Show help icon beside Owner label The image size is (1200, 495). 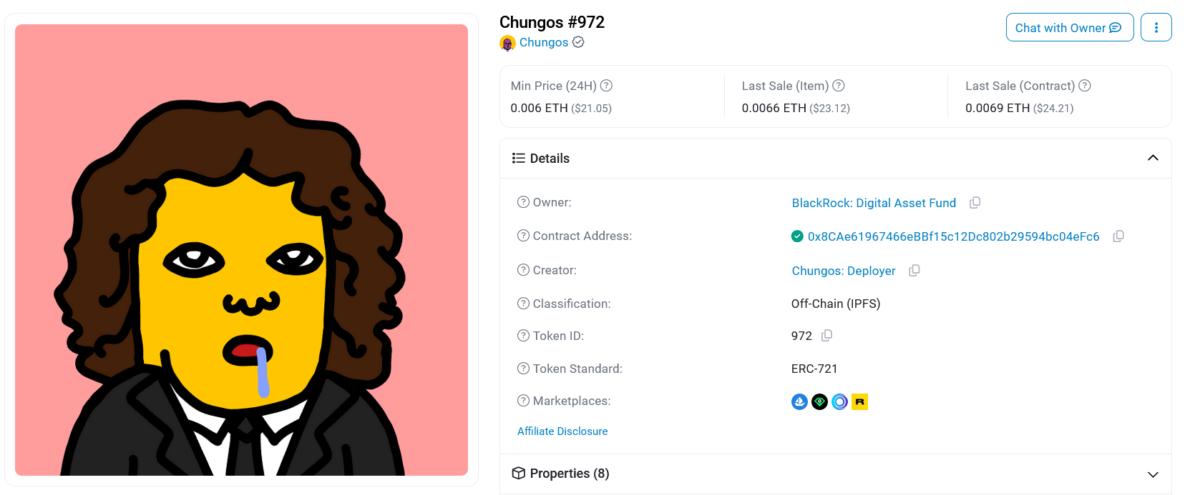pyautogui.click(x=523, y=203)
